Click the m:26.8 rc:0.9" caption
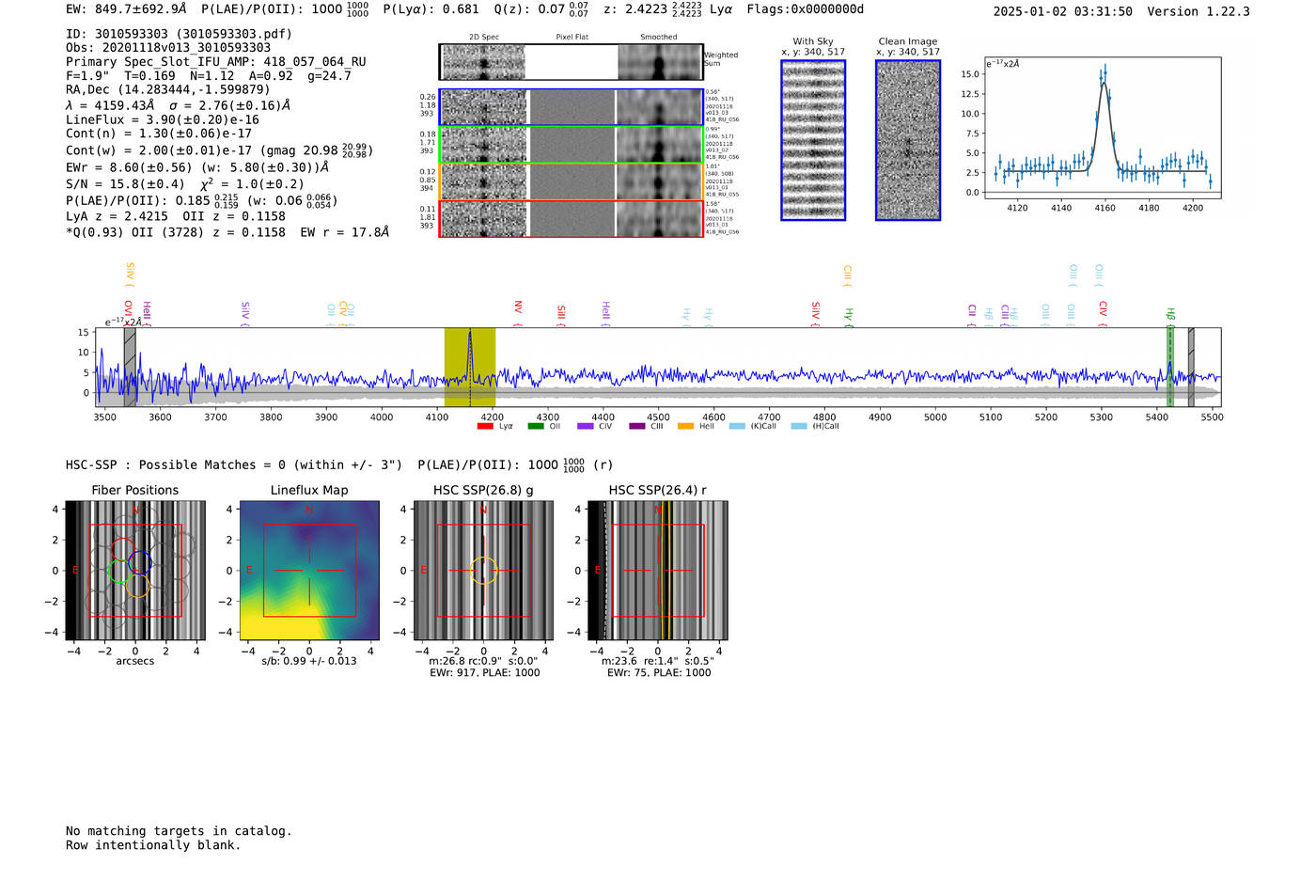1316x896 pixels. [483, 661]
